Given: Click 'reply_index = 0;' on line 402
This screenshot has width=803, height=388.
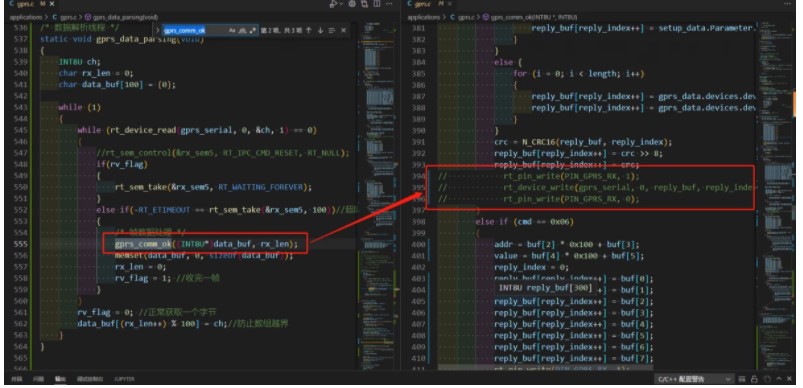Looking at the screenshot, I should click(x=531, y=267).
